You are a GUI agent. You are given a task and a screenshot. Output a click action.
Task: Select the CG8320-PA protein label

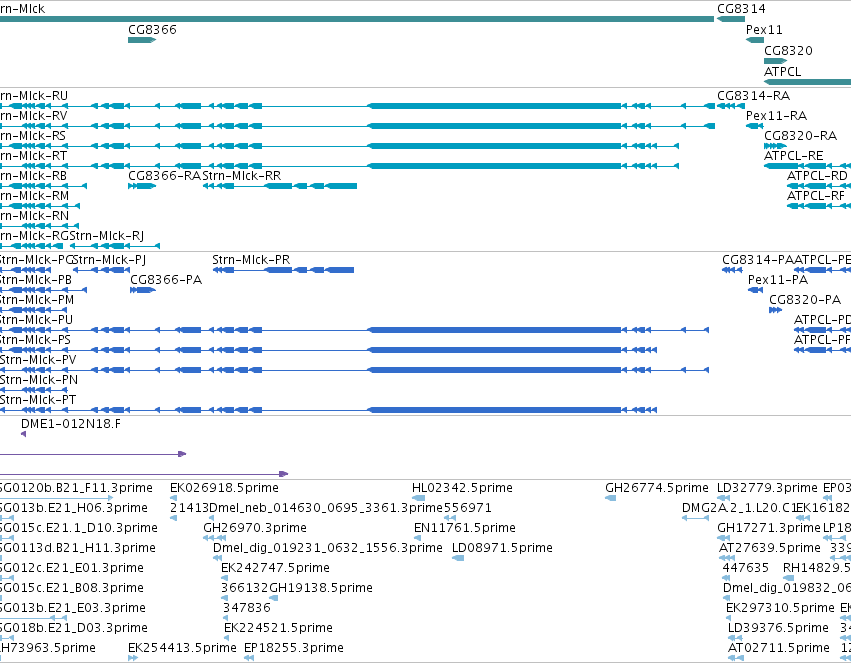point(805,300)
